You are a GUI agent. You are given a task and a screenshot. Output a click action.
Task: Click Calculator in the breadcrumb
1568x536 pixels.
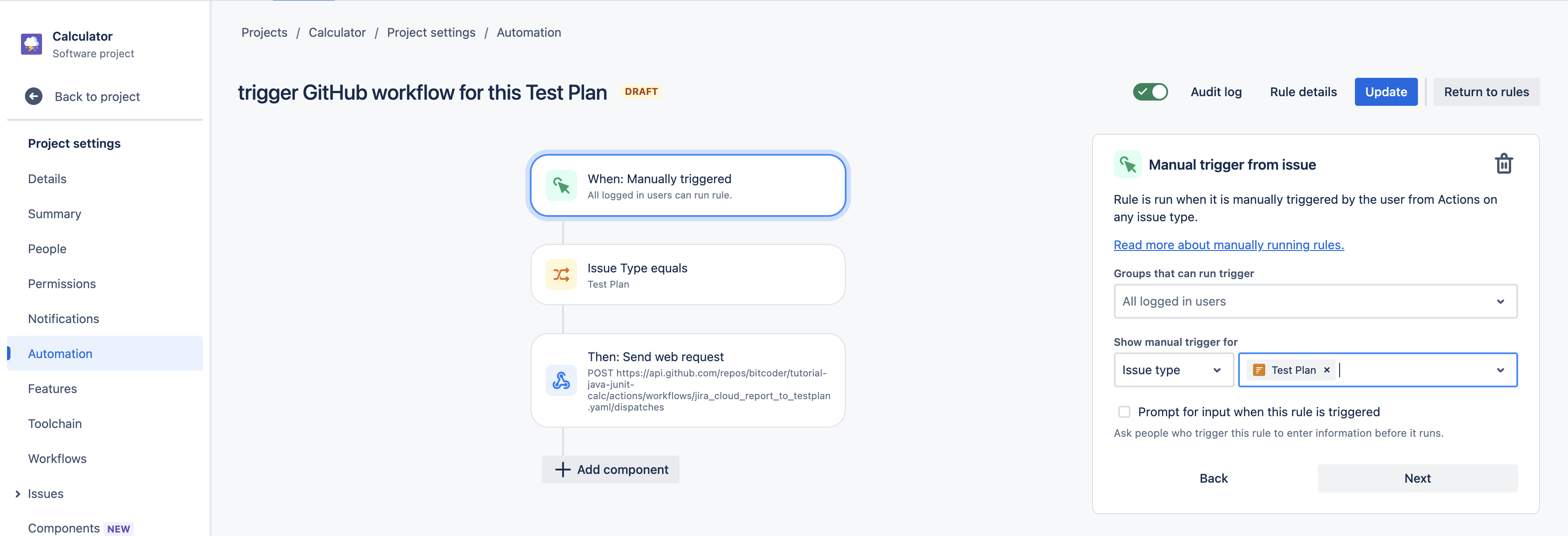(336, 32)
